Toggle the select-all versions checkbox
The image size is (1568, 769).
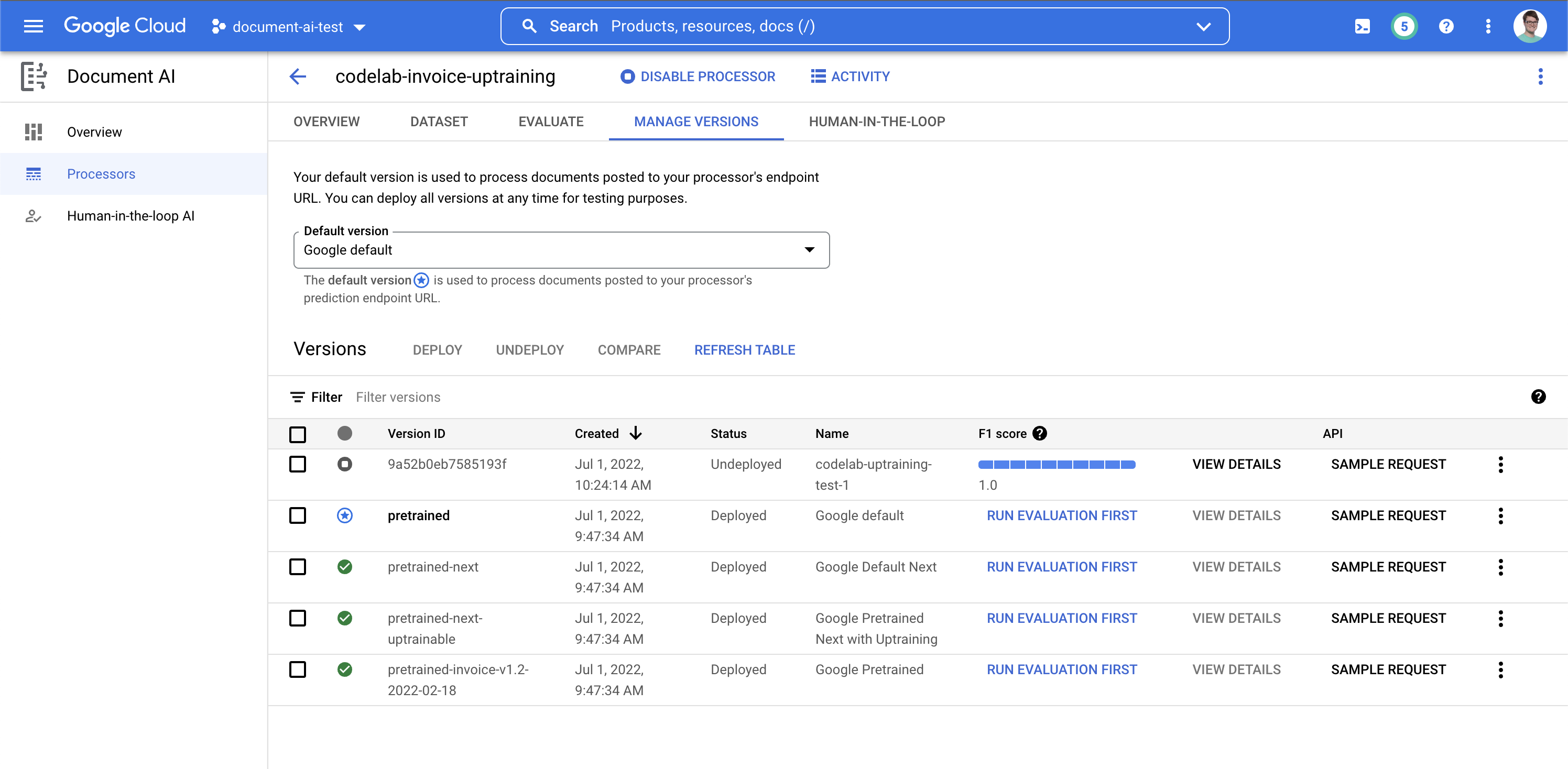[x=298, y=434]
